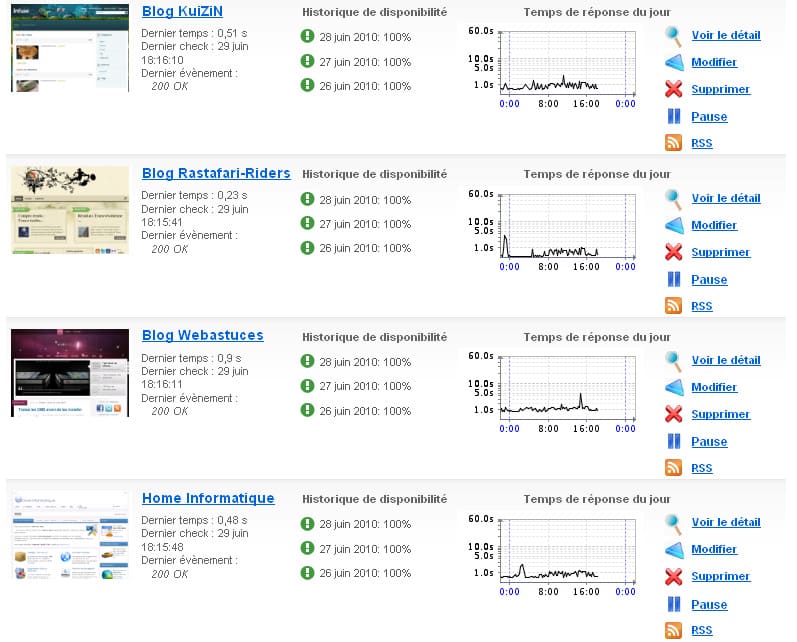Open the Blog Webastuces site thumbnail
The image size is (797, 642).
[x=70, y=372]
